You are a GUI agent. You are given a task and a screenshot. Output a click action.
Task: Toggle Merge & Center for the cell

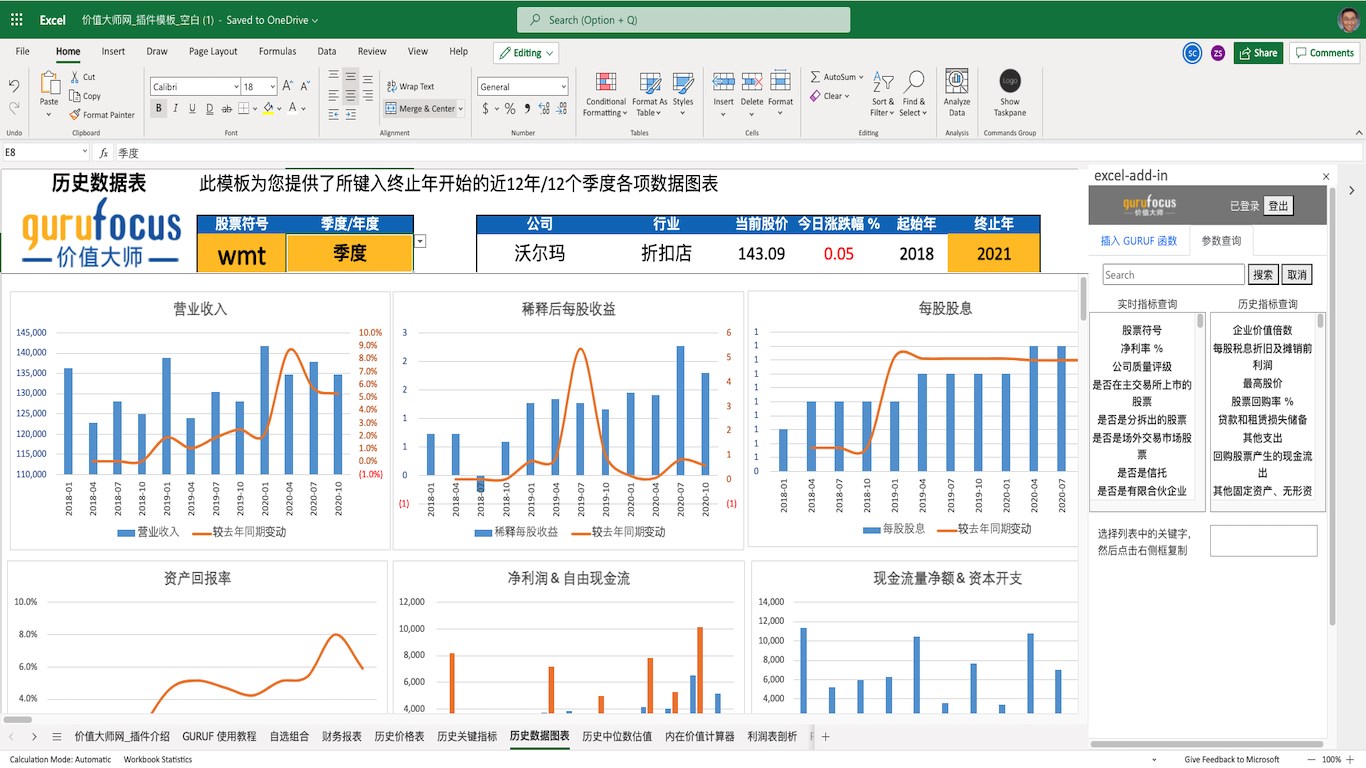tap(420, 108)
